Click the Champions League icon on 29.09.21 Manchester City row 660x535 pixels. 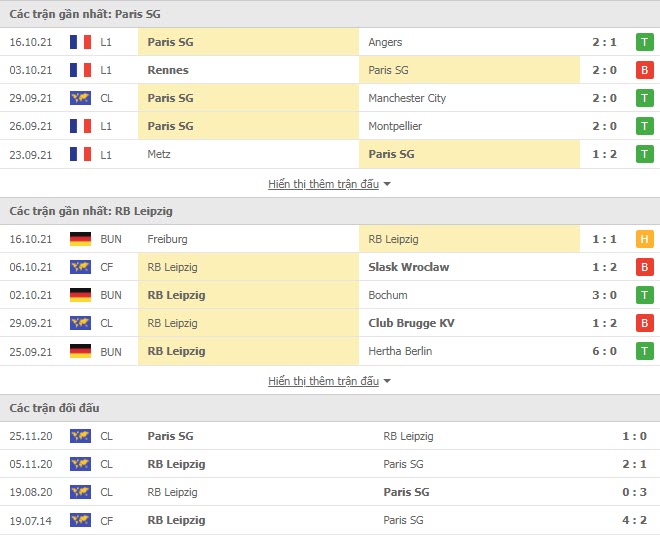tap(80, 98)
